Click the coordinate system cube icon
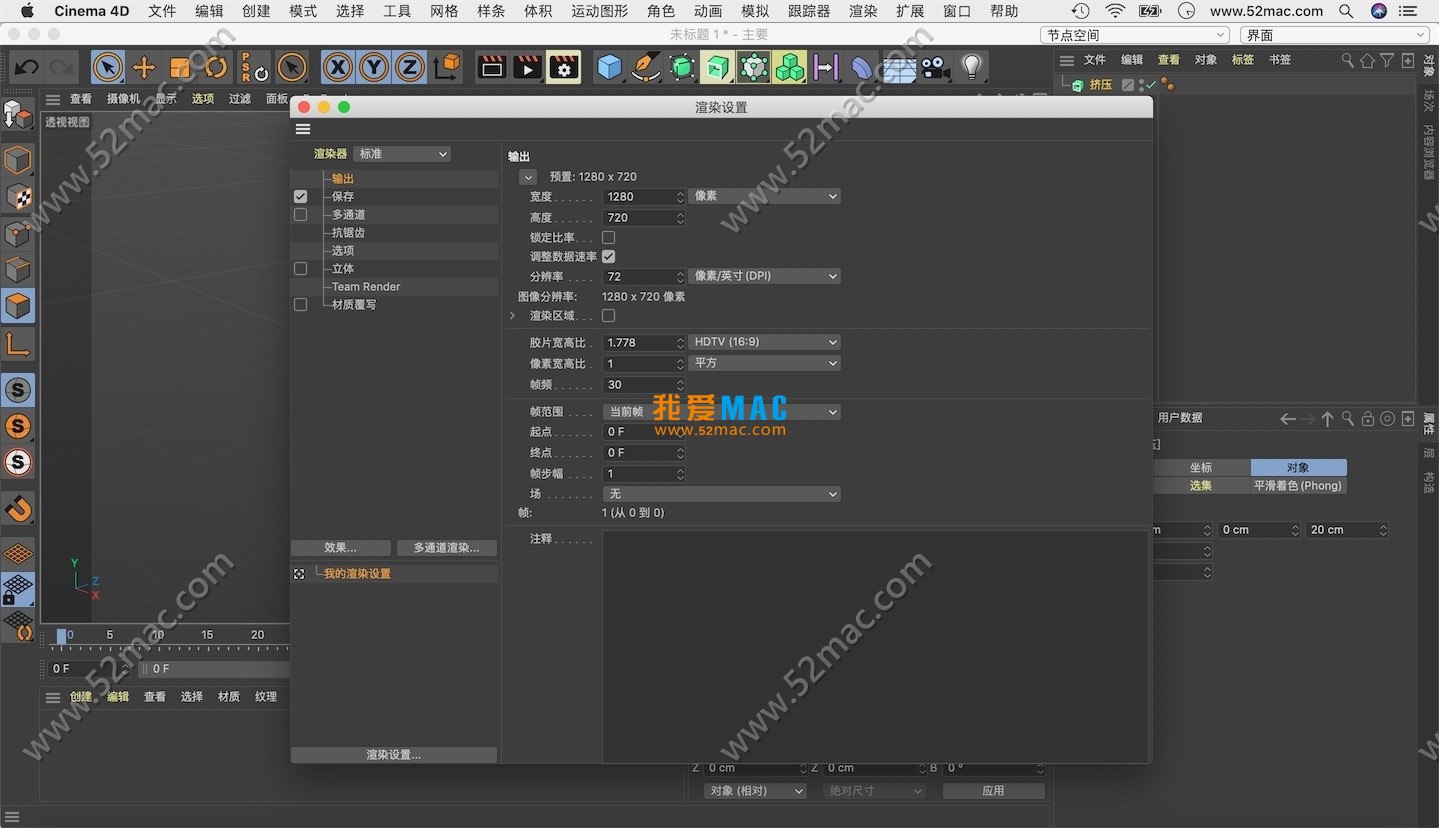 (449, 67)
